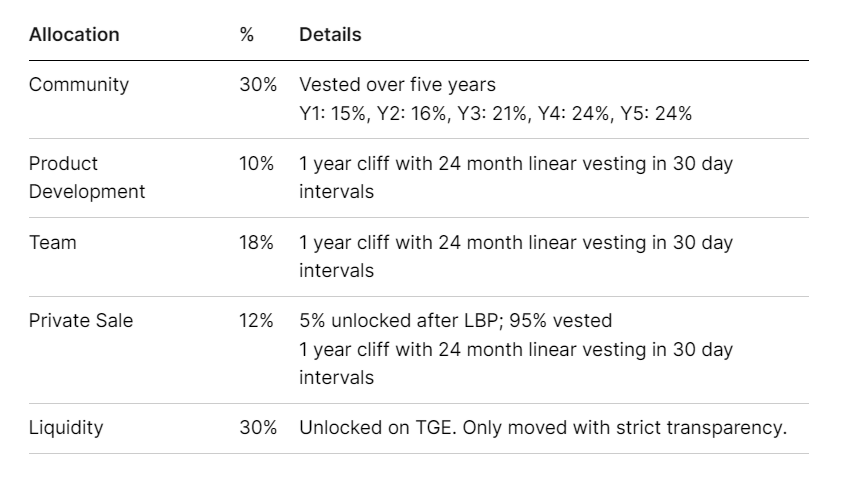Click the Details column header
Screen dimensions: 862x485
point(330,34)
